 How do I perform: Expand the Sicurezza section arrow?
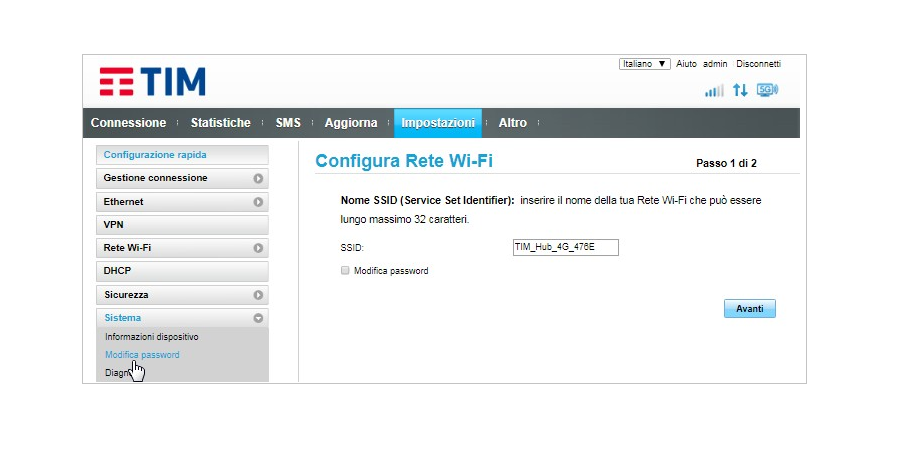pos(258,295)
